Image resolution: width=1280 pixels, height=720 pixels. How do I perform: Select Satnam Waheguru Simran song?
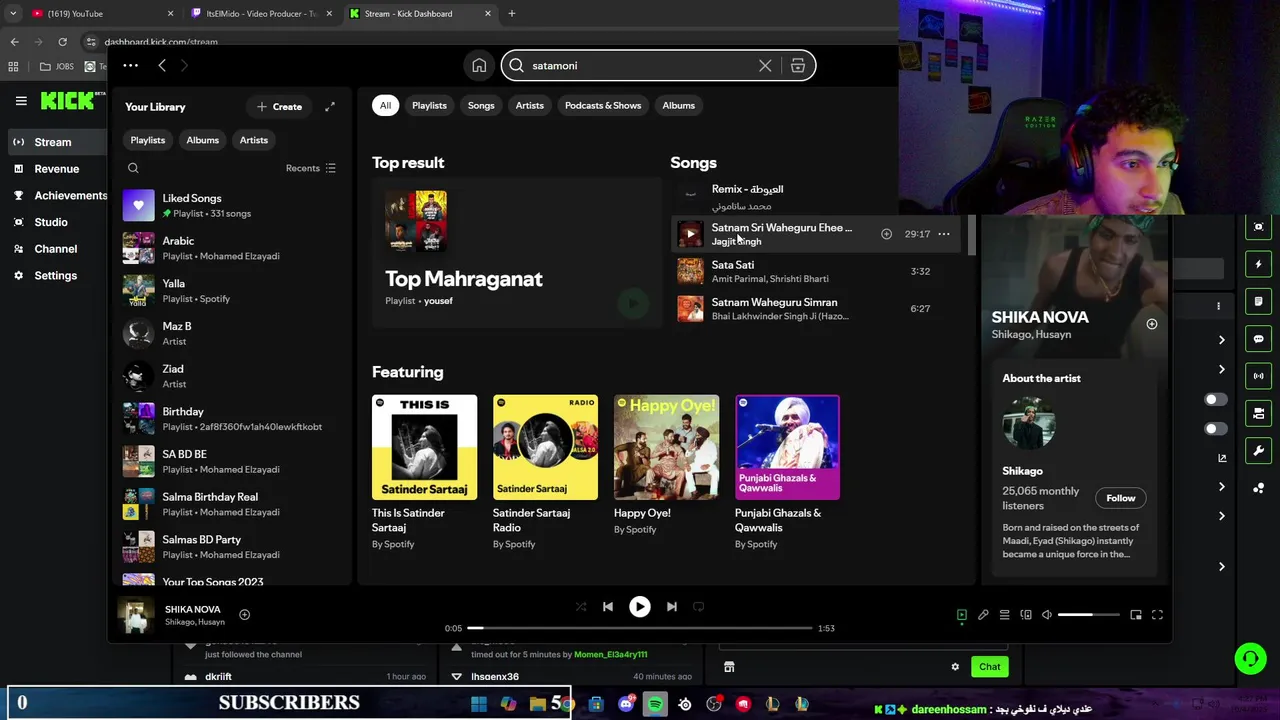tap(817, 308)
